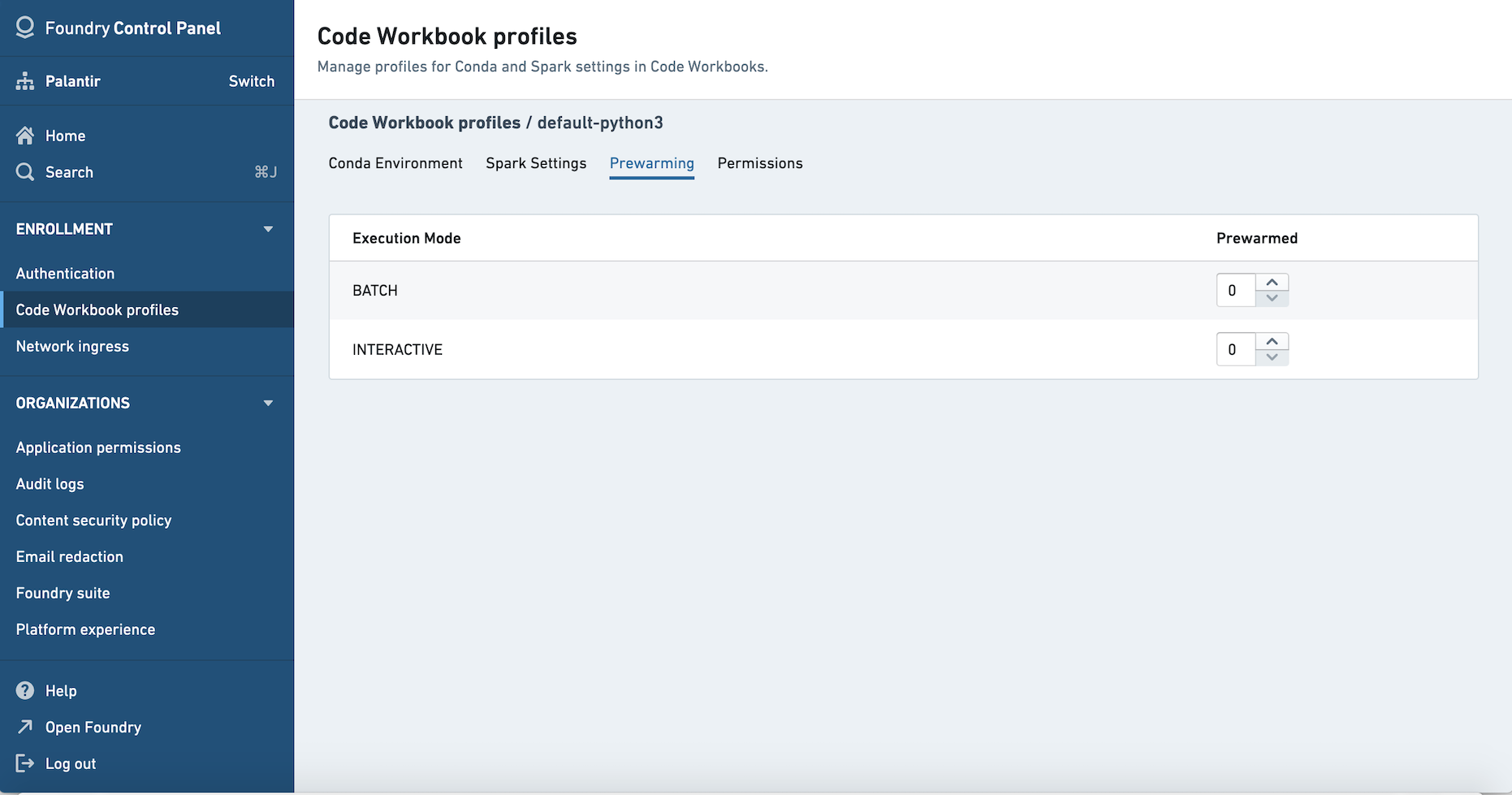Decrement the INTERACTIVE prewarmed value
The width and height of the screenshot is (1512, 795).
point(1272,357)
